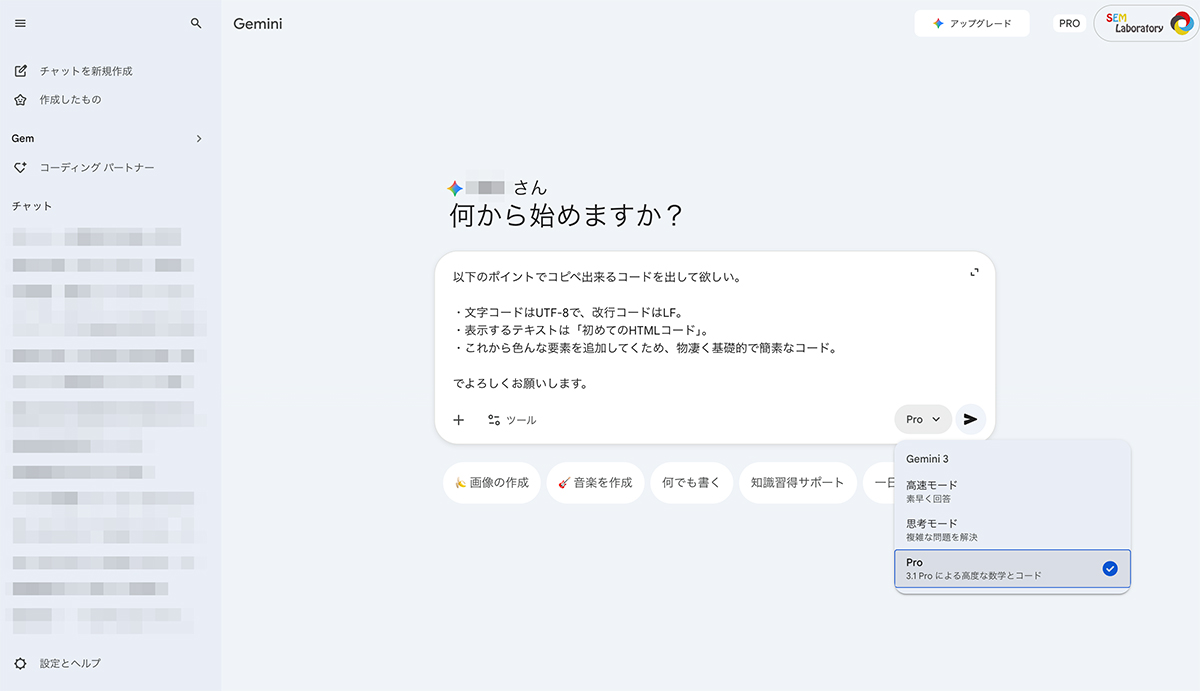Open the sidebar hamburger menu

tap(19, 23)
